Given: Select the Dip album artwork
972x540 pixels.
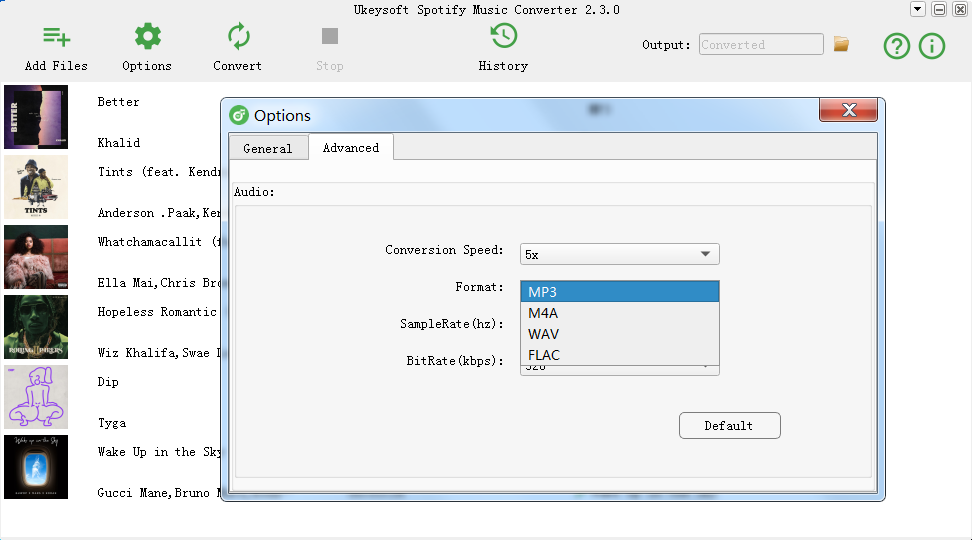Looking at the screenshot, I should [x=36, y=397].
